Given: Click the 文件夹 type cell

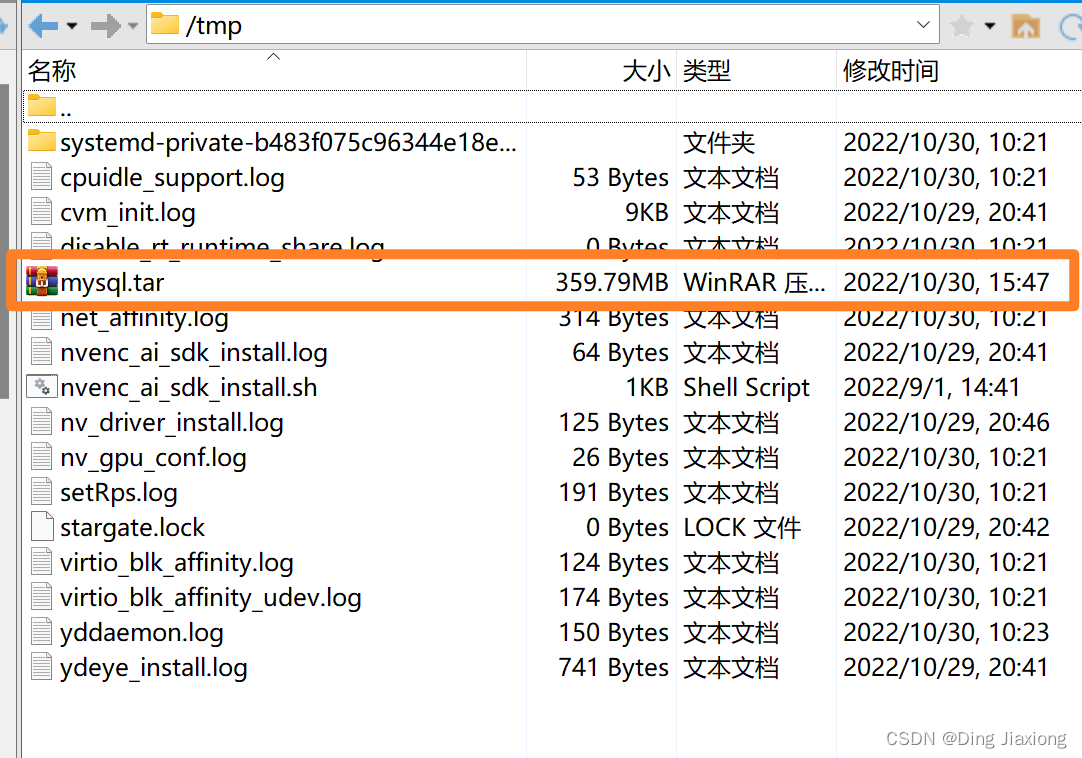Looking at the screenshot, I should pos(719,142).
